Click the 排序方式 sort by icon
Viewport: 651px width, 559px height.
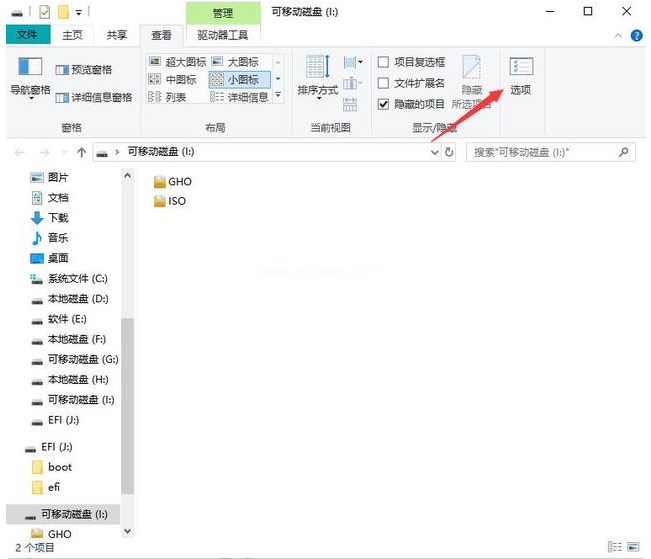tap(317, 76)
